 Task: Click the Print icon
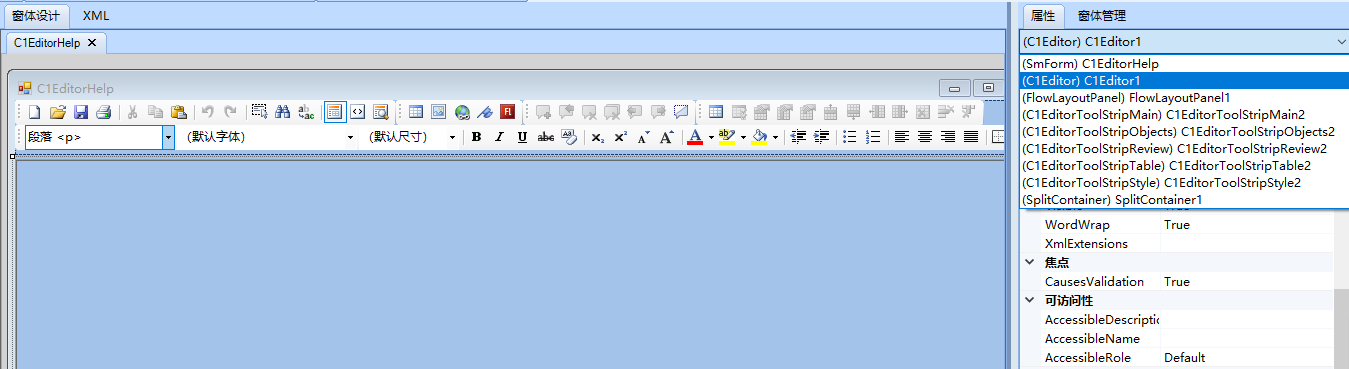pos(103,112)
